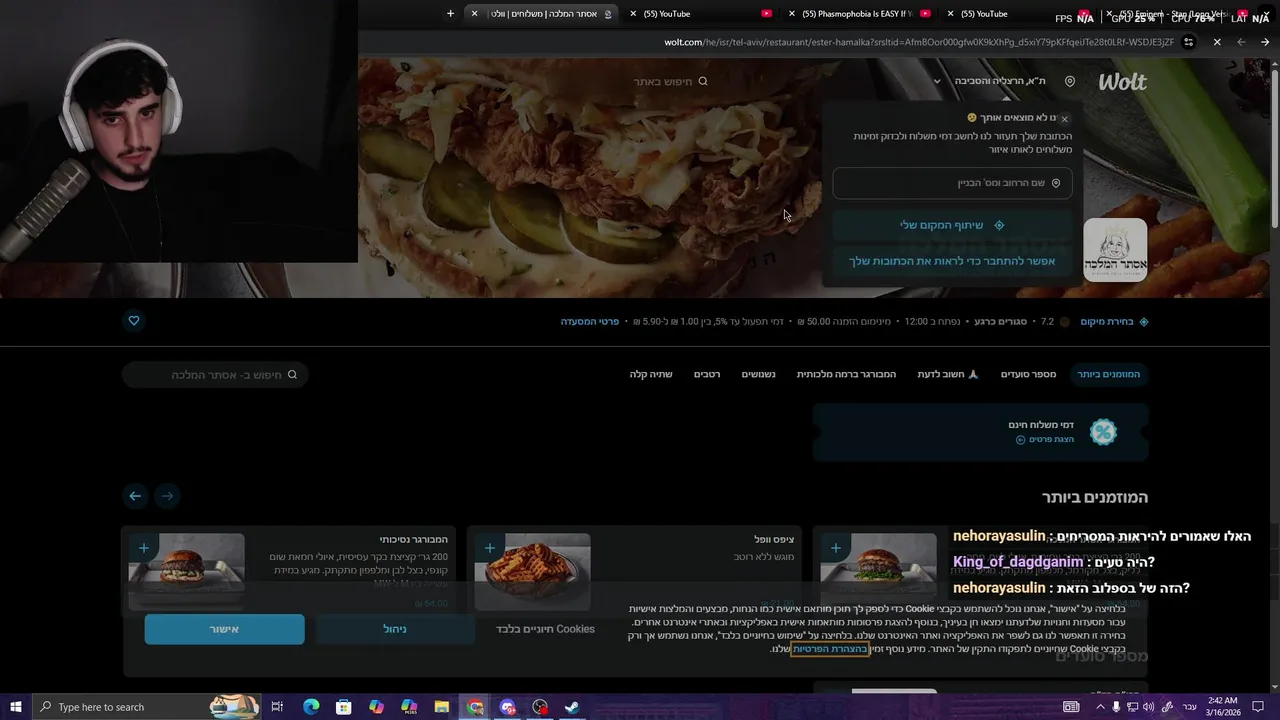Image resolution: width=1280 pixels, height=720 pixels.
Task: Open Task View from the taskbar
Action: [278, 707]
